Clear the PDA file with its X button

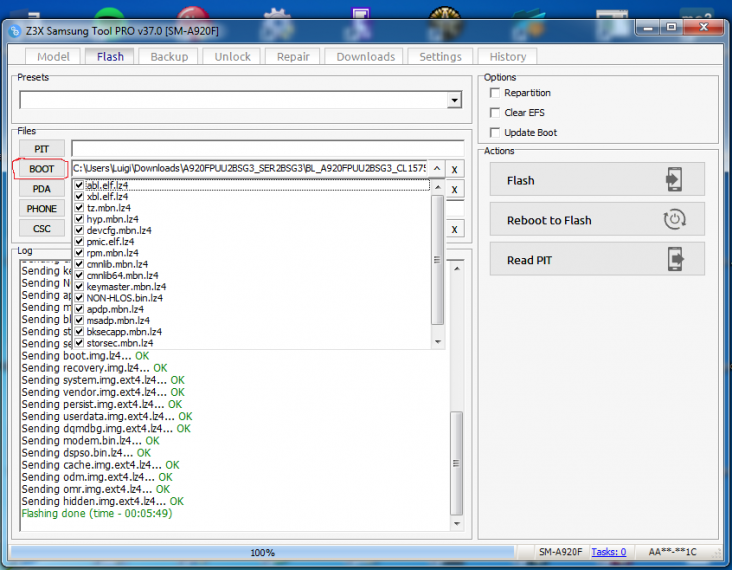(454, 190)
